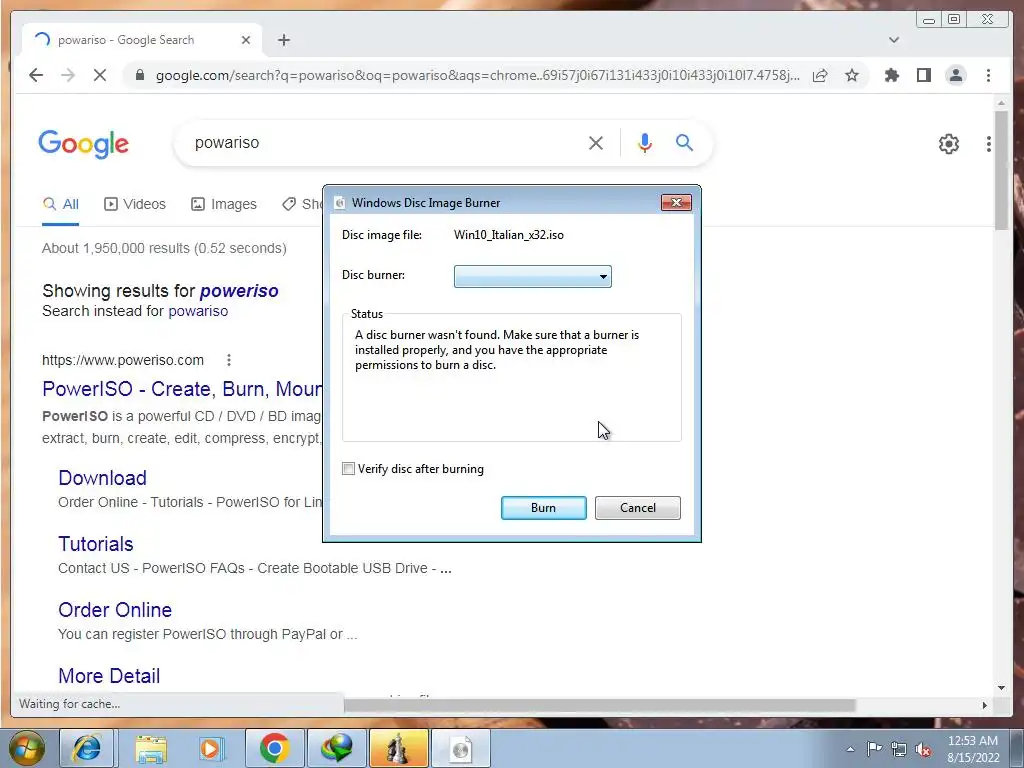
Task: Open the PowerISO result title link
Action: (x=182, y=389)
